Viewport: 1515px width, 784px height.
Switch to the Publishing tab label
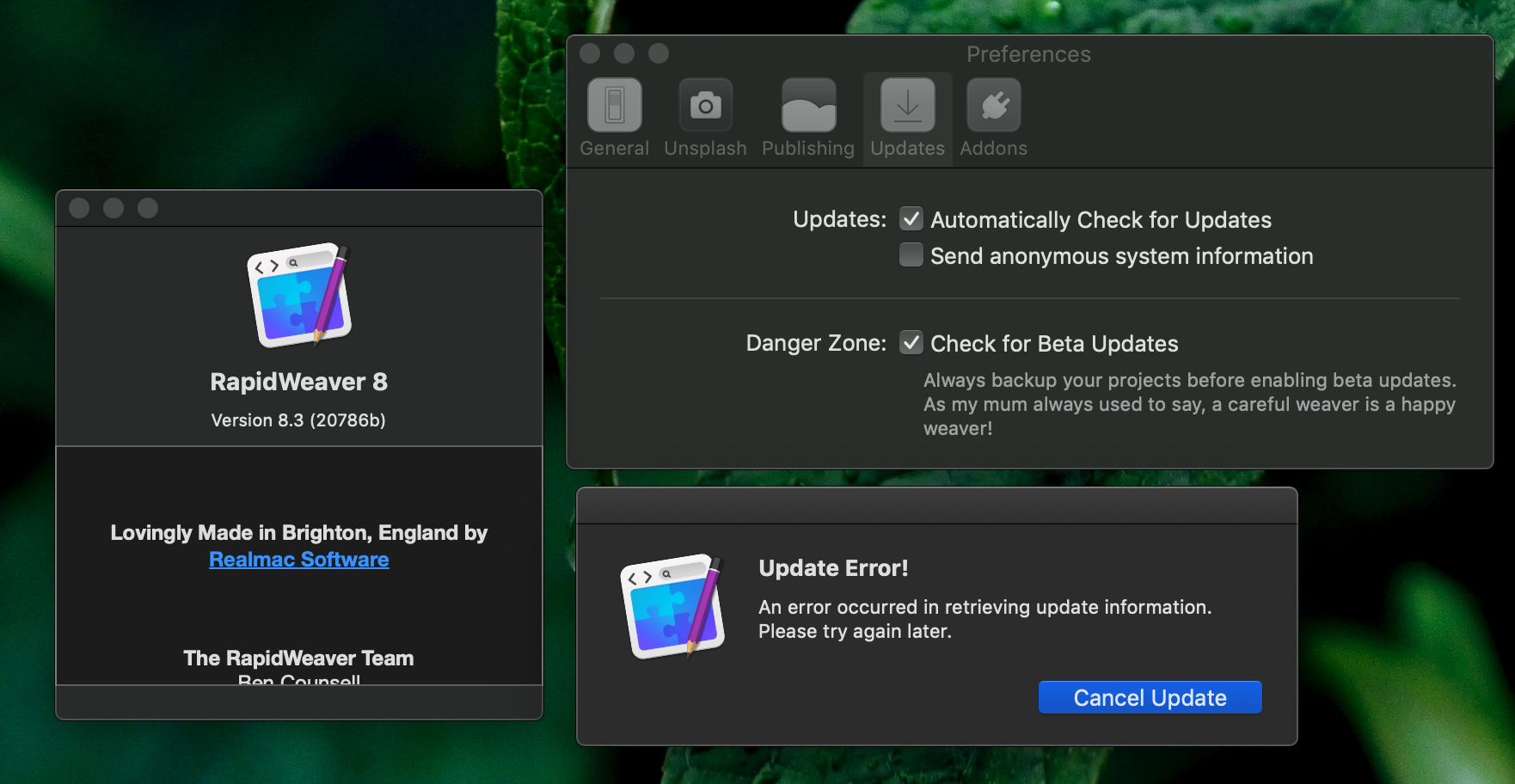point(808,148)
